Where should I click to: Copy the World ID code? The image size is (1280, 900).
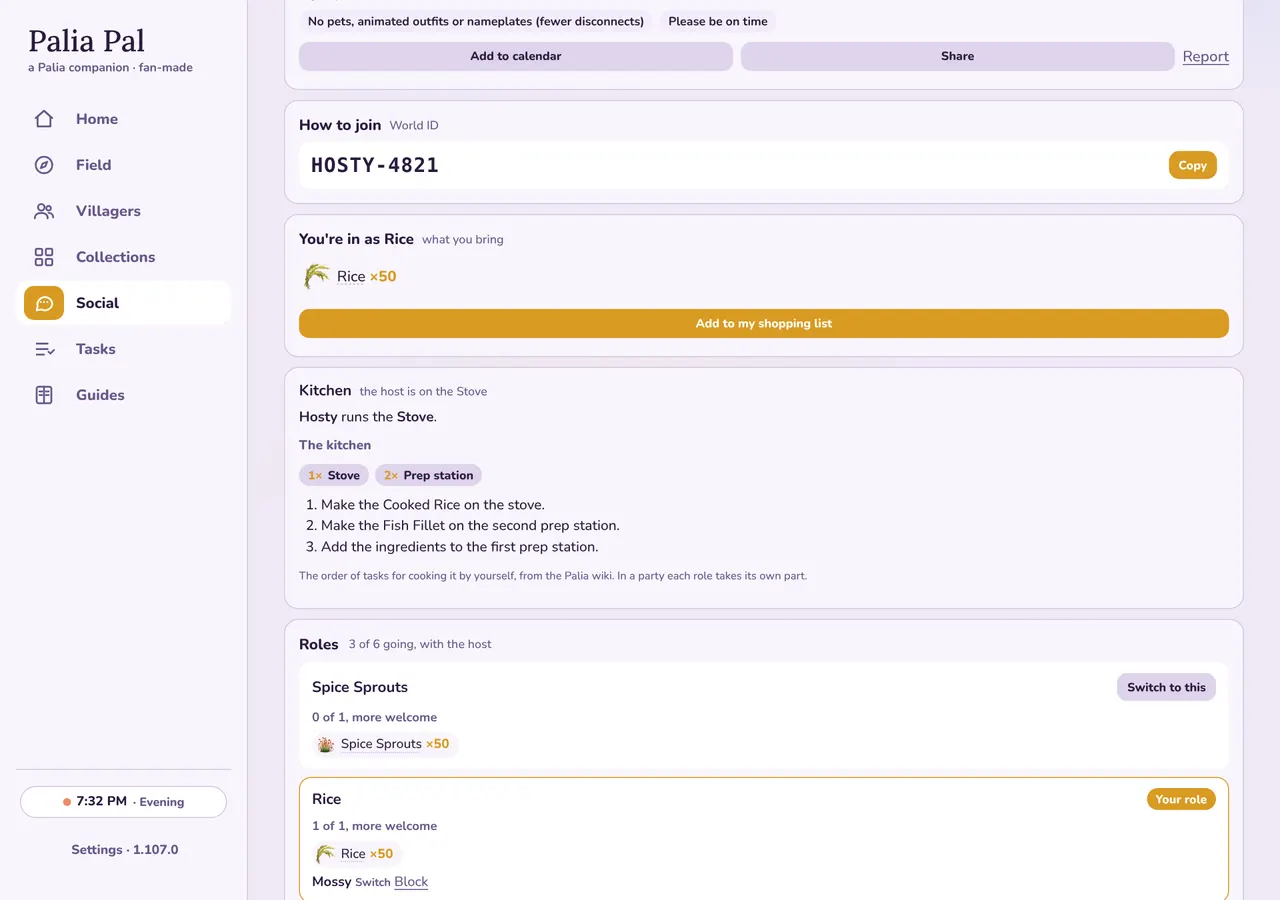[1192, 165]
